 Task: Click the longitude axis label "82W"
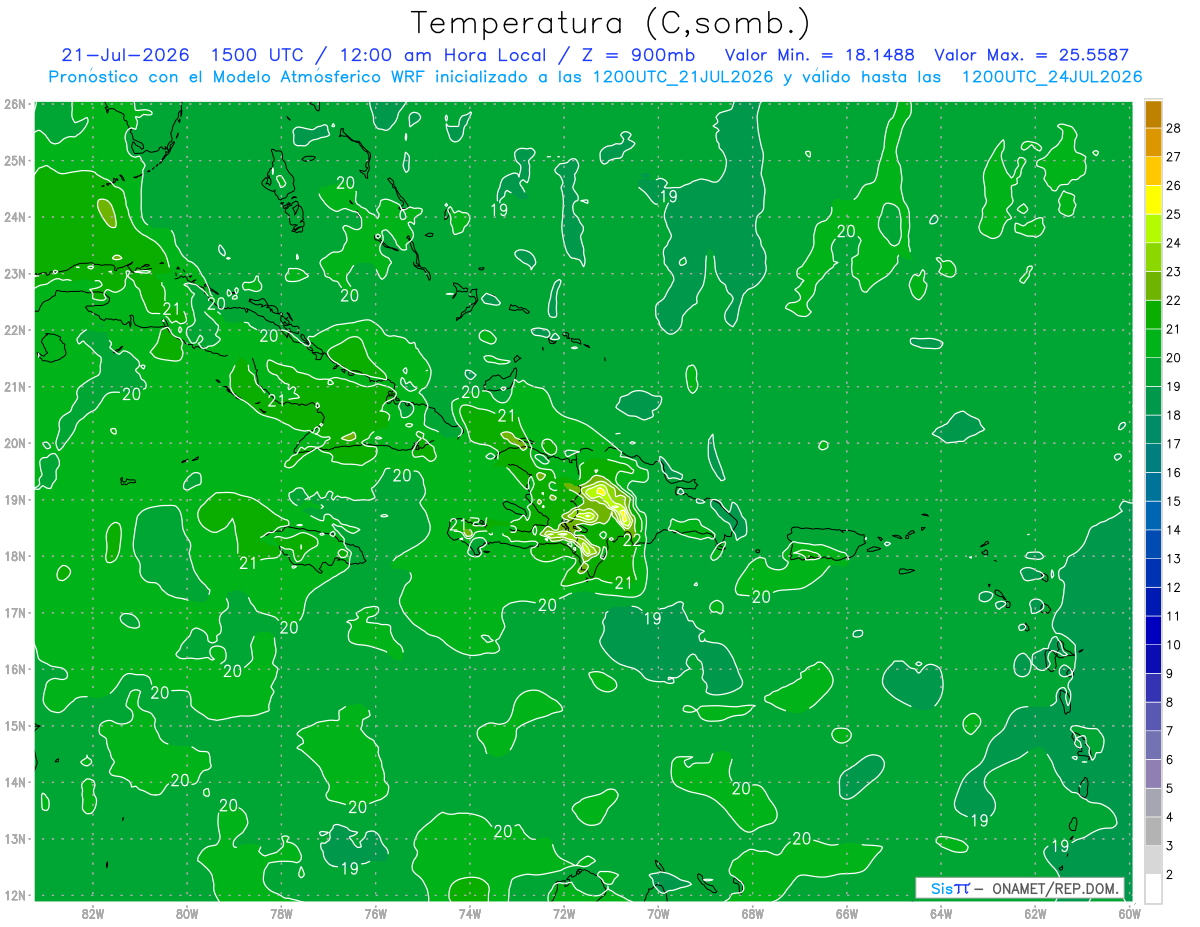(93, 912)
